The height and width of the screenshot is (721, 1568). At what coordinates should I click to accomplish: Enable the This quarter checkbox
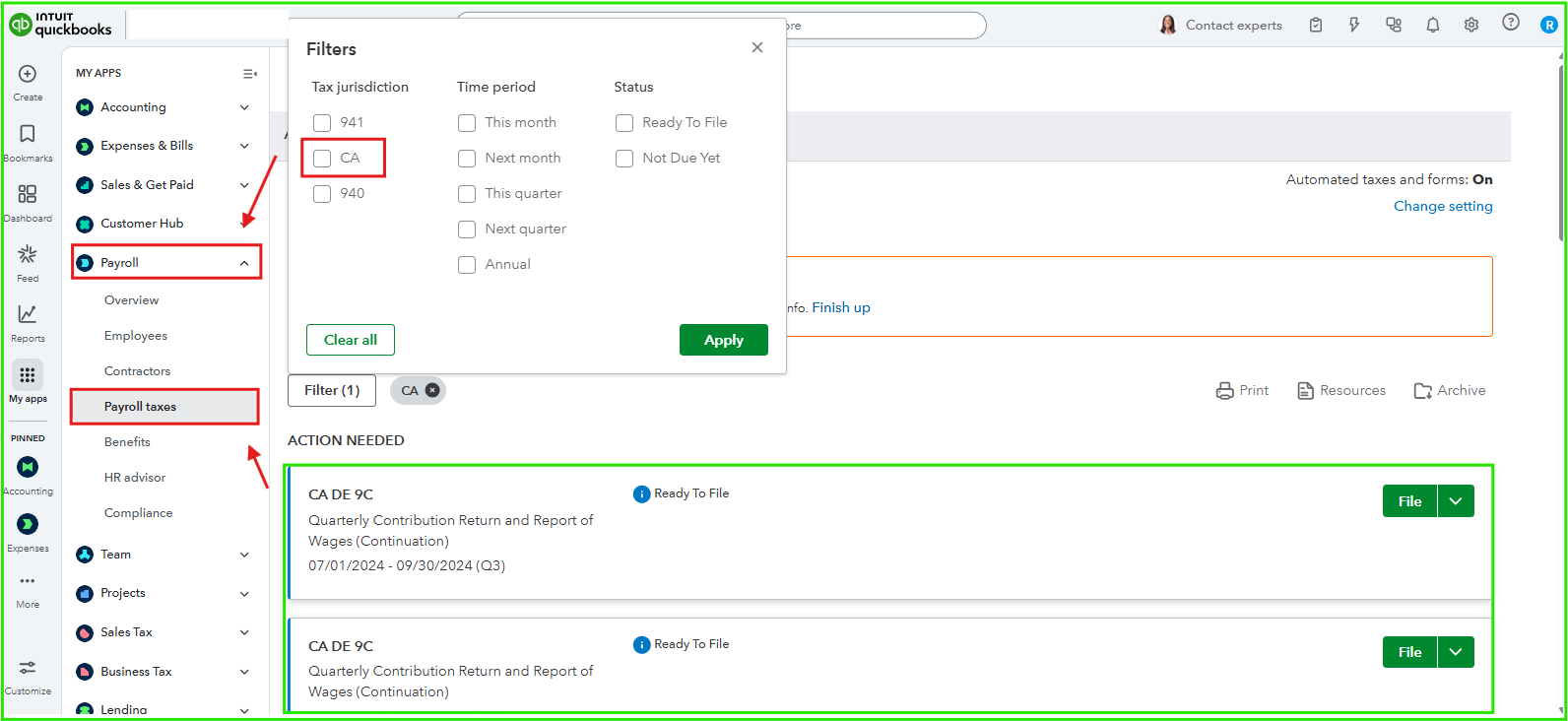467,194
